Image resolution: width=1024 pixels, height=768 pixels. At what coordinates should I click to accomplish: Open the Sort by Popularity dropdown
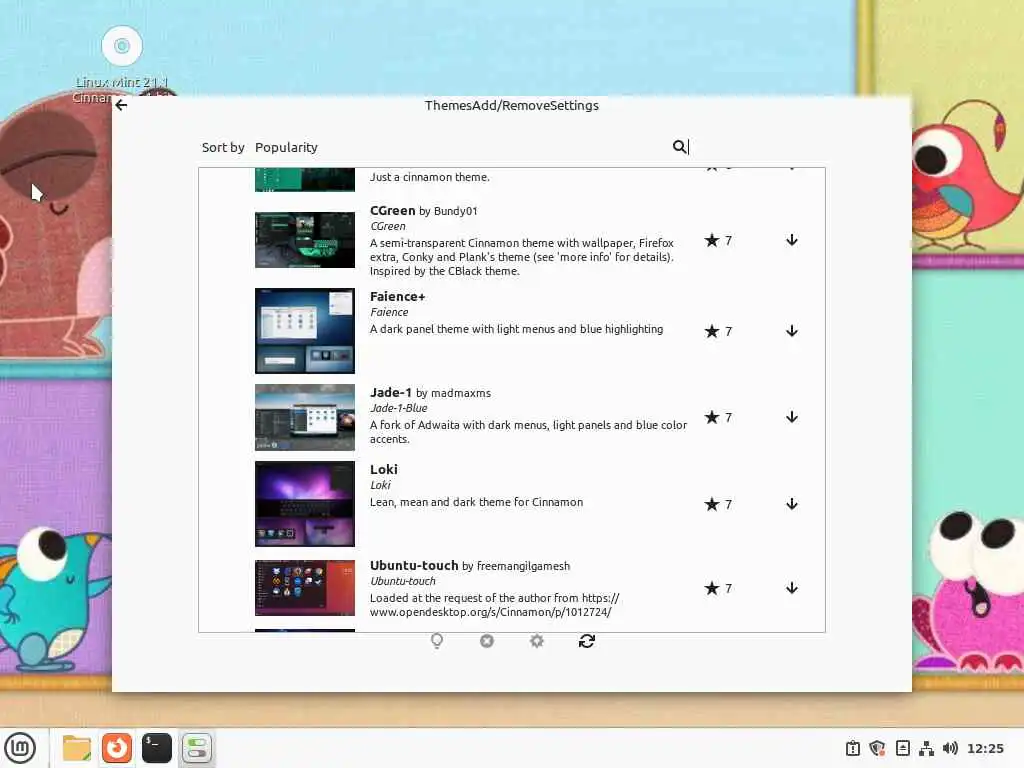tap(286, 148)
